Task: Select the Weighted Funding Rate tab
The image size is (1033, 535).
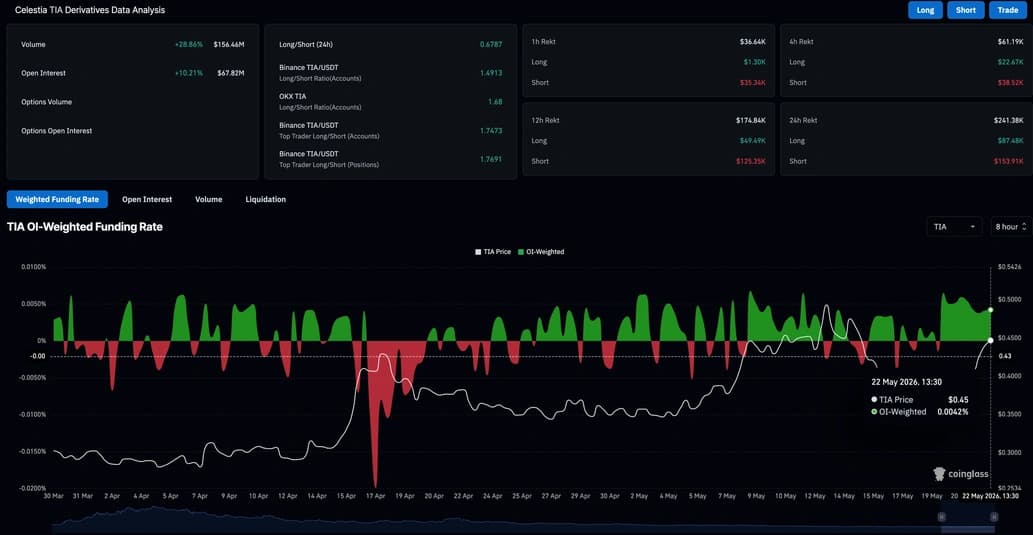Action: click(57, 199)
